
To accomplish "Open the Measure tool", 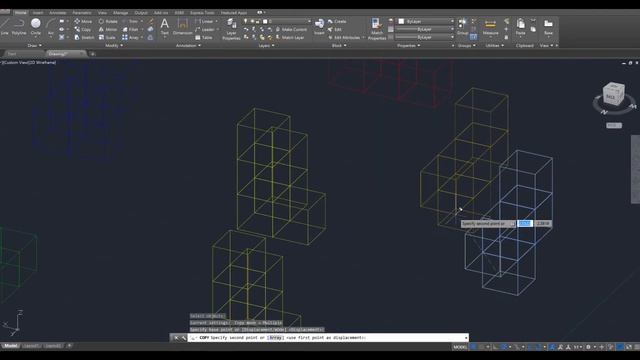I will [490, 27].
